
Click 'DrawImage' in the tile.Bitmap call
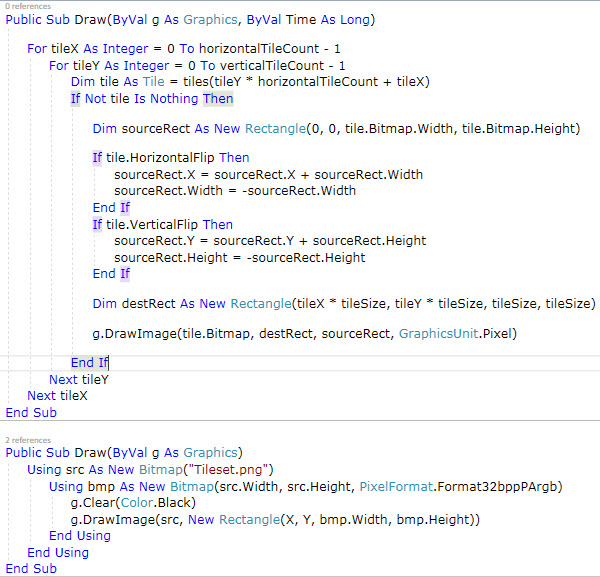tap(141, 334)
